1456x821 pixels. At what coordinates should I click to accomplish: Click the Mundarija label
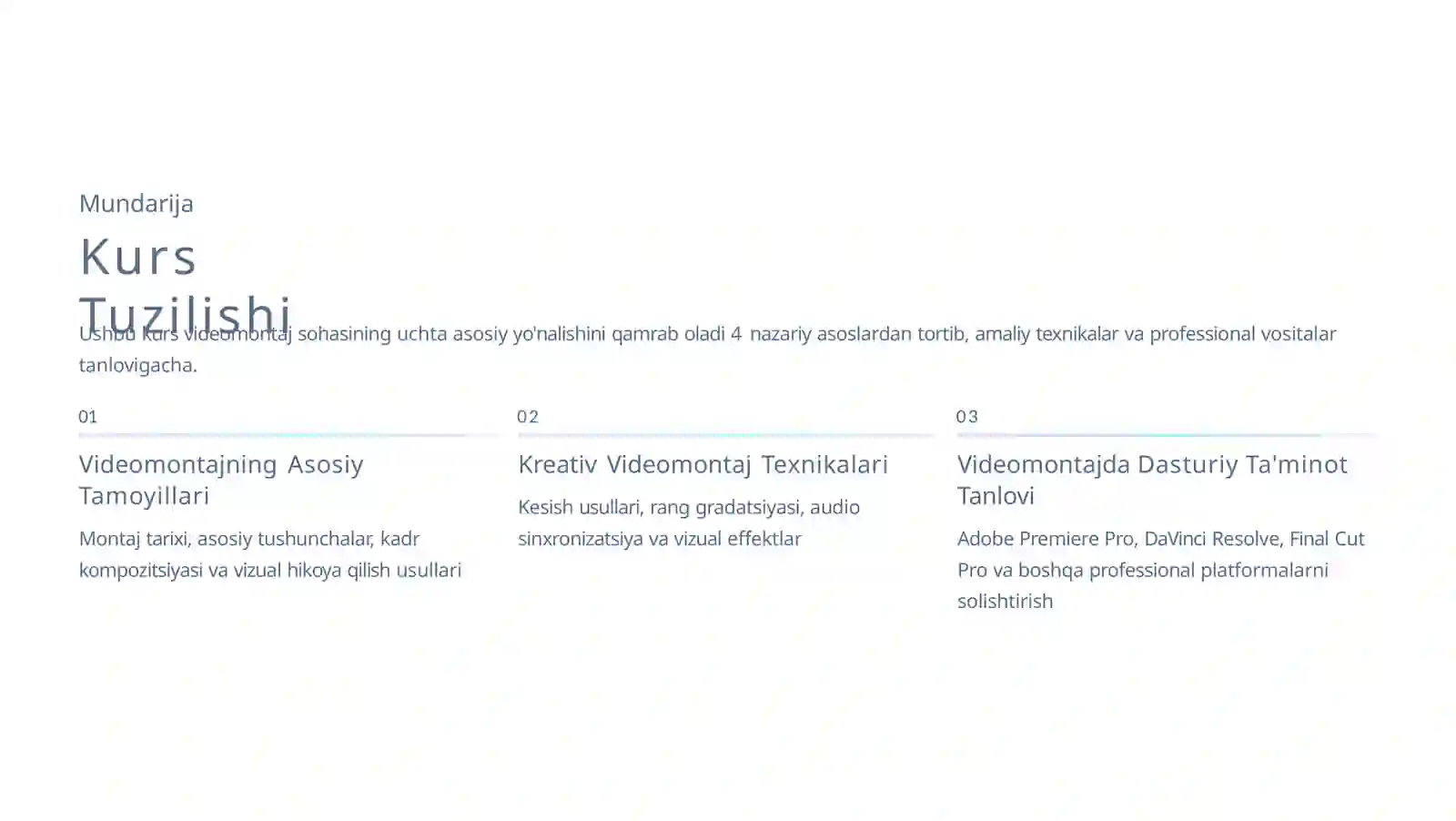tap(136, 203)
